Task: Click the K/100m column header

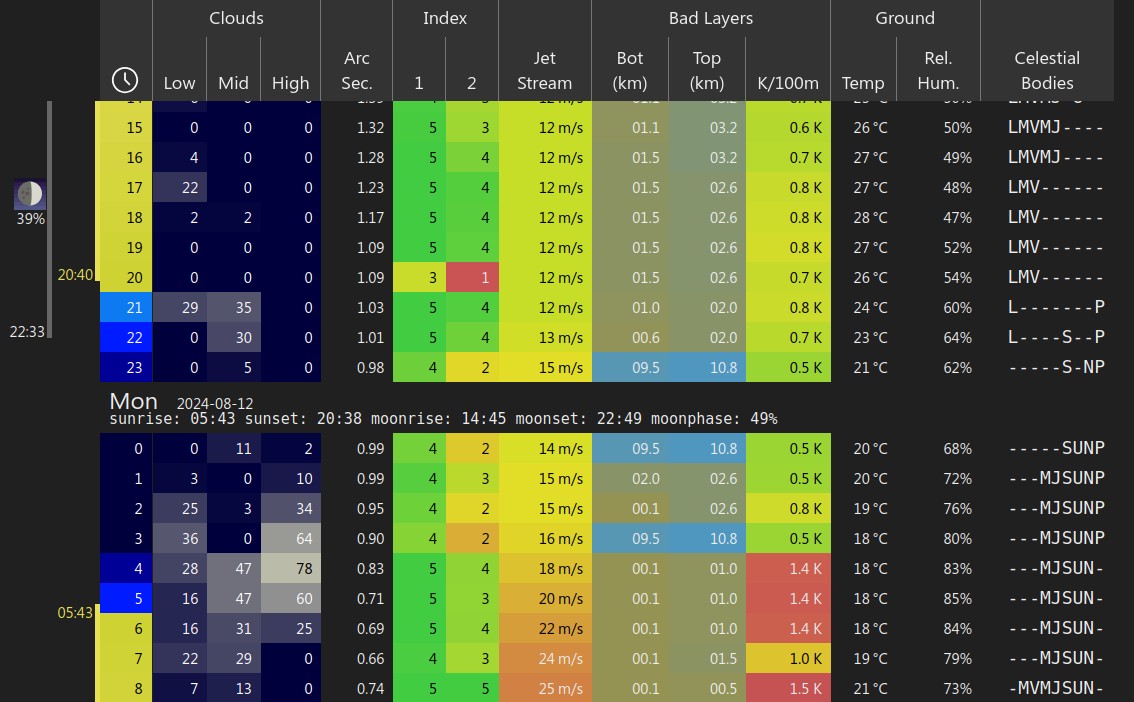Action: click(x=788, y=83)
